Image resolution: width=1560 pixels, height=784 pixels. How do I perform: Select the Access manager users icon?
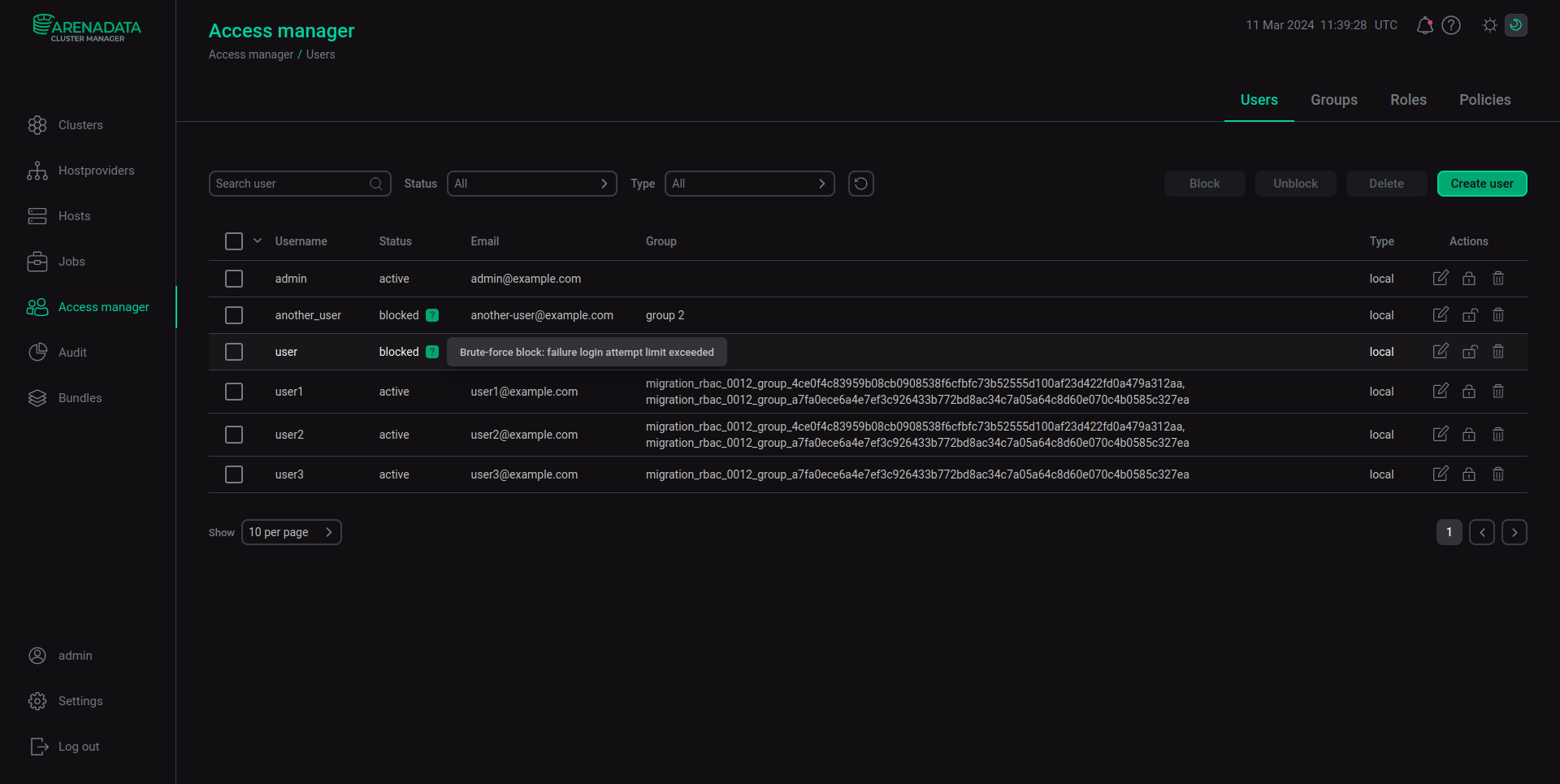click(37, 307)
